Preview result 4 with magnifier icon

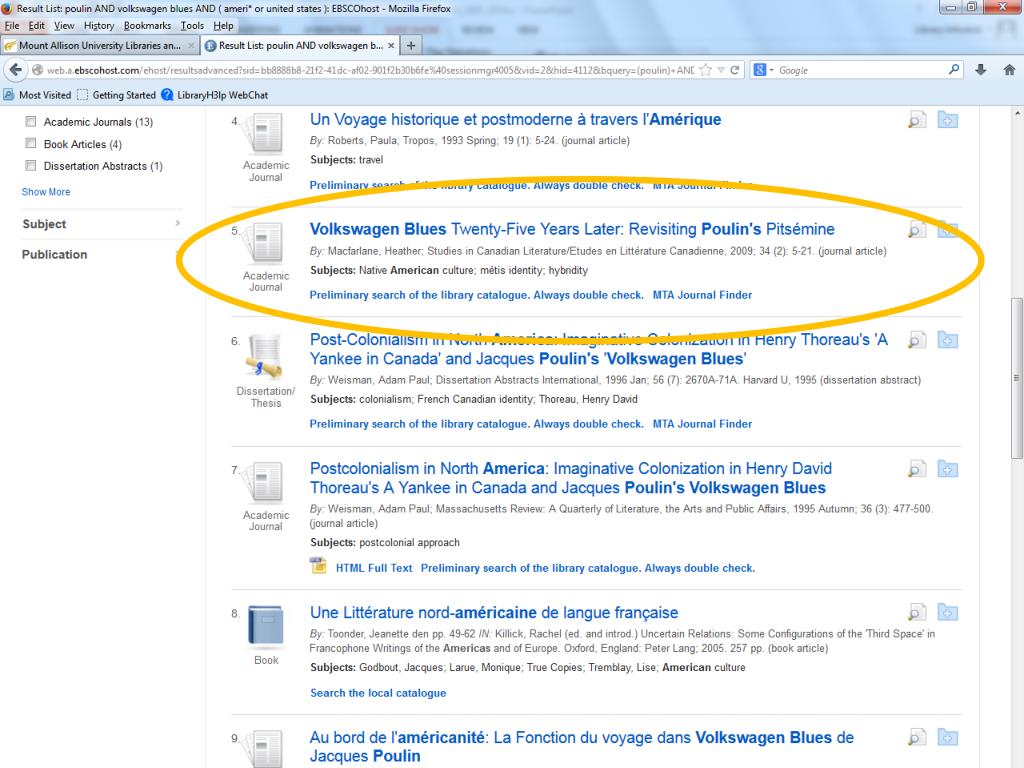point(917,120)
